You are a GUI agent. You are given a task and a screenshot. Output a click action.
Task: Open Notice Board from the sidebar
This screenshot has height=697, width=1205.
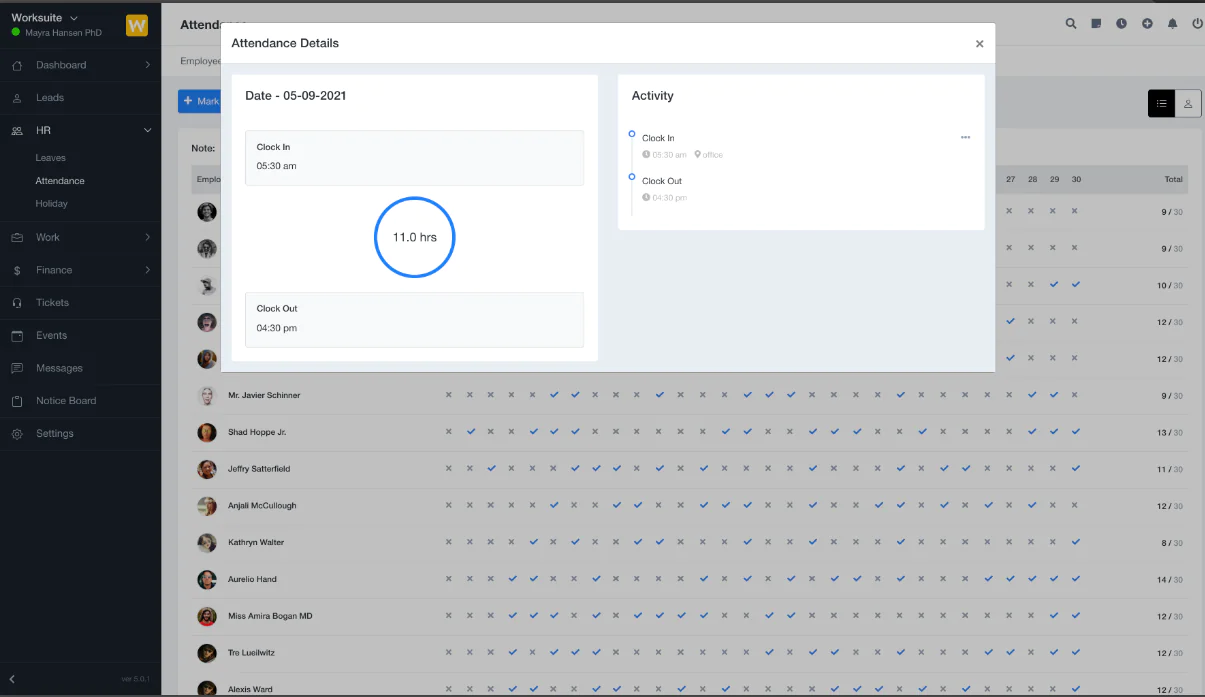tap(66, 401)
